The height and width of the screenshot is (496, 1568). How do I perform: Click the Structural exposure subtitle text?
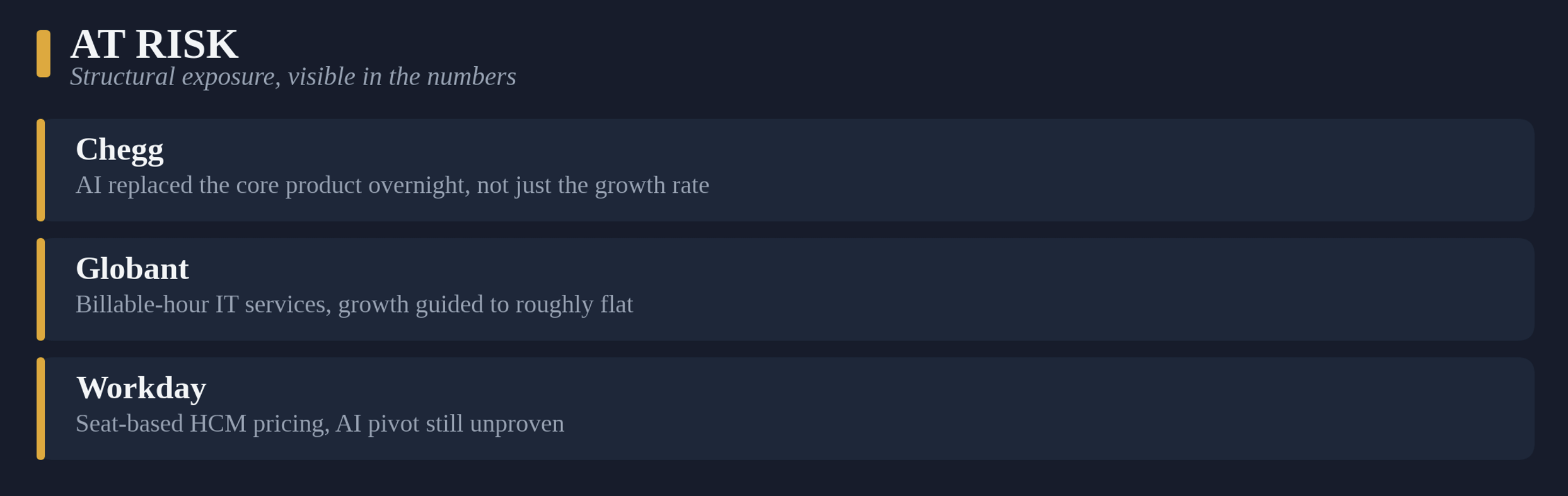[293, 77]
